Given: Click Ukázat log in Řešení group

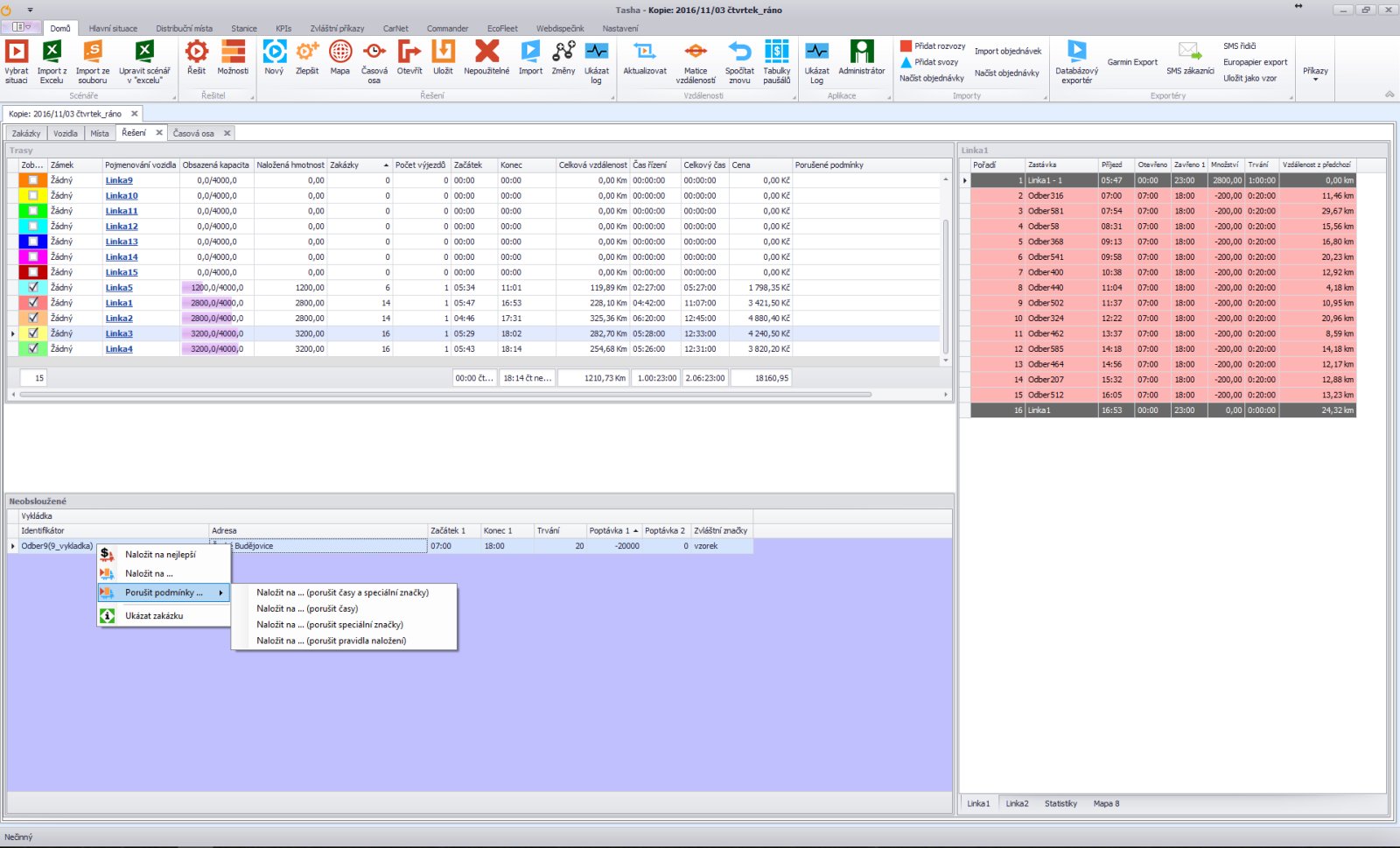Looking at the screenshot, I should click(597, 52).
